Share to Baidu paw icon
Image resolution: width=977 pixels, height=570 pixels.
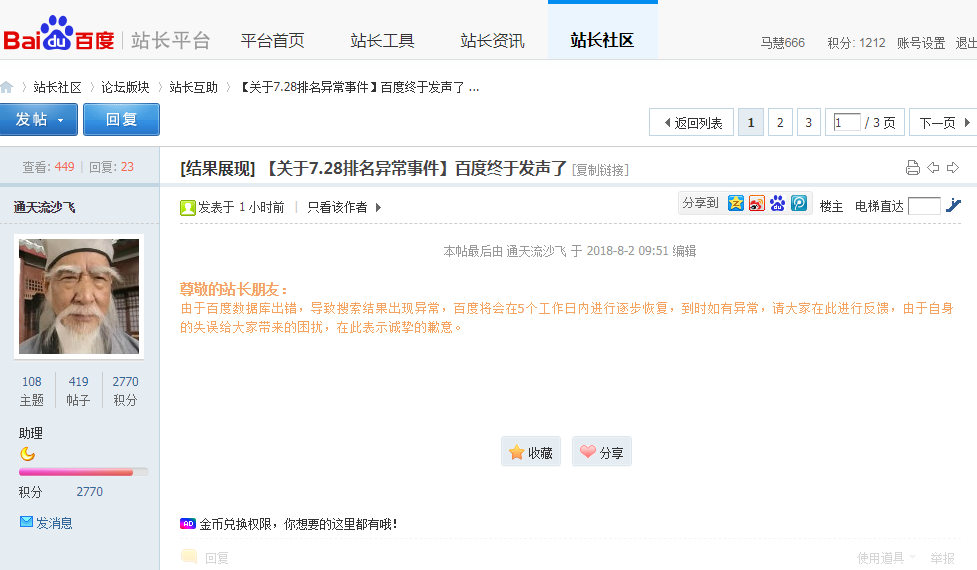tap(777, 203)
